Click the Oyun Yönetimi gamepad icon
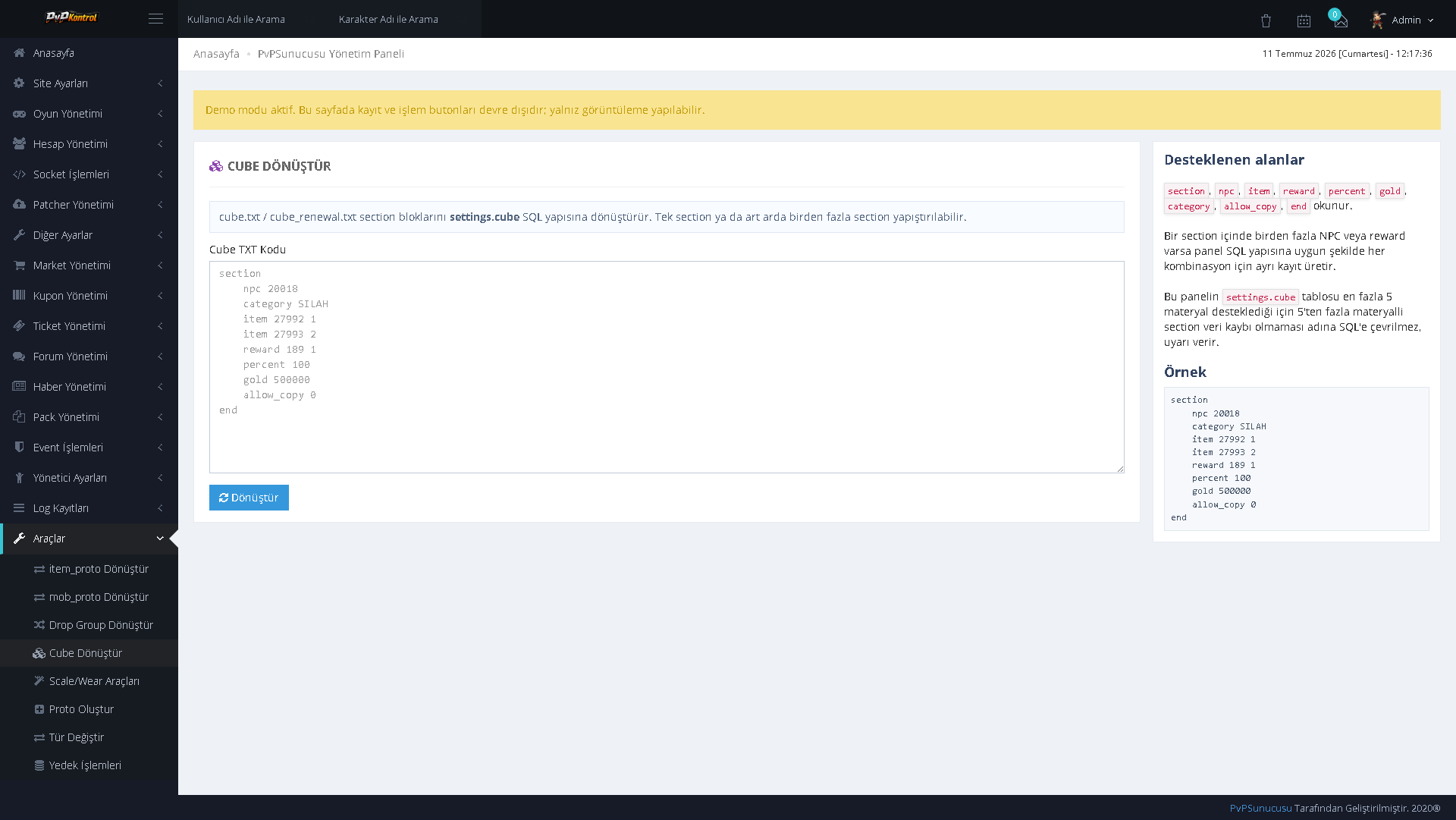The width and height of the screenshot is (1456, 820). coord(19,114)
